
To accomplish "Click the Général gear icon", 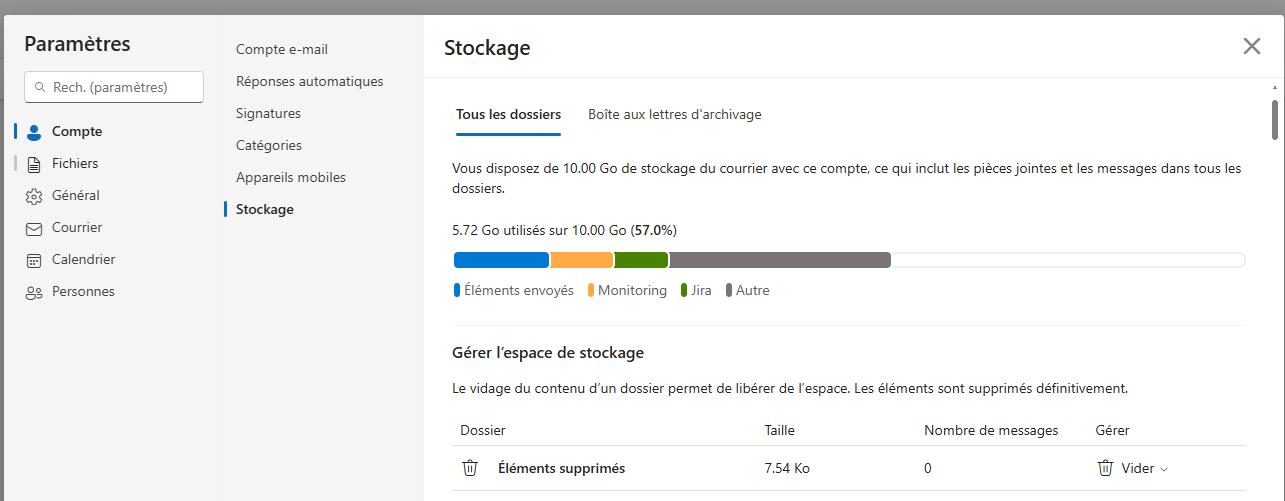I will (x=34, y=196).
